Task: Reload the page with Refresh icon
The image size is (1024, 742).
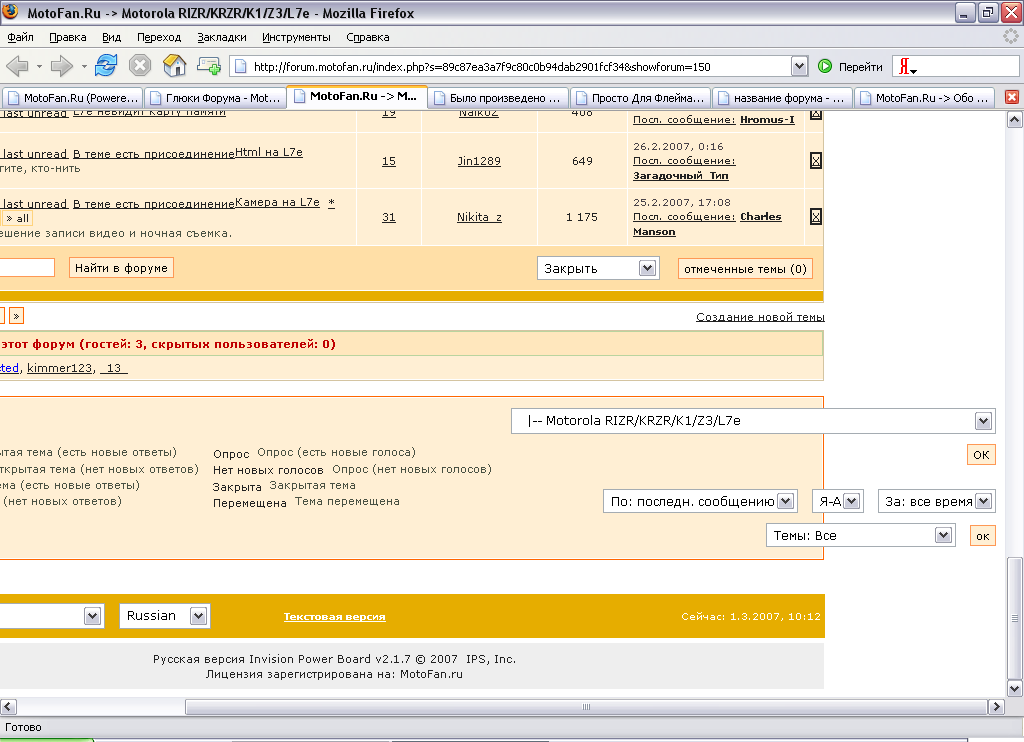Action: (106, 65)
